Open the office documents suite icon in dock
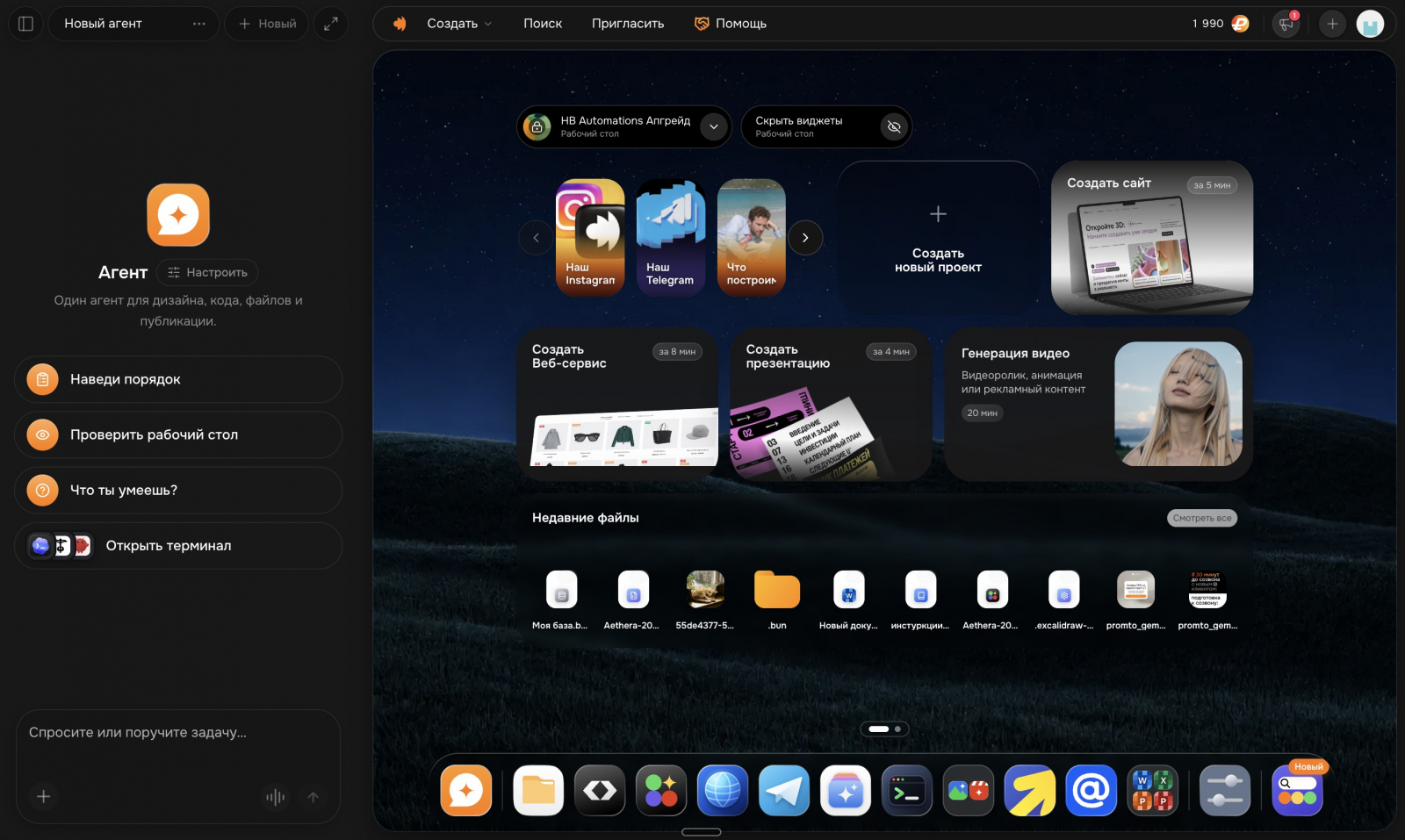 pyautogui.click(x=1153, y=791)
